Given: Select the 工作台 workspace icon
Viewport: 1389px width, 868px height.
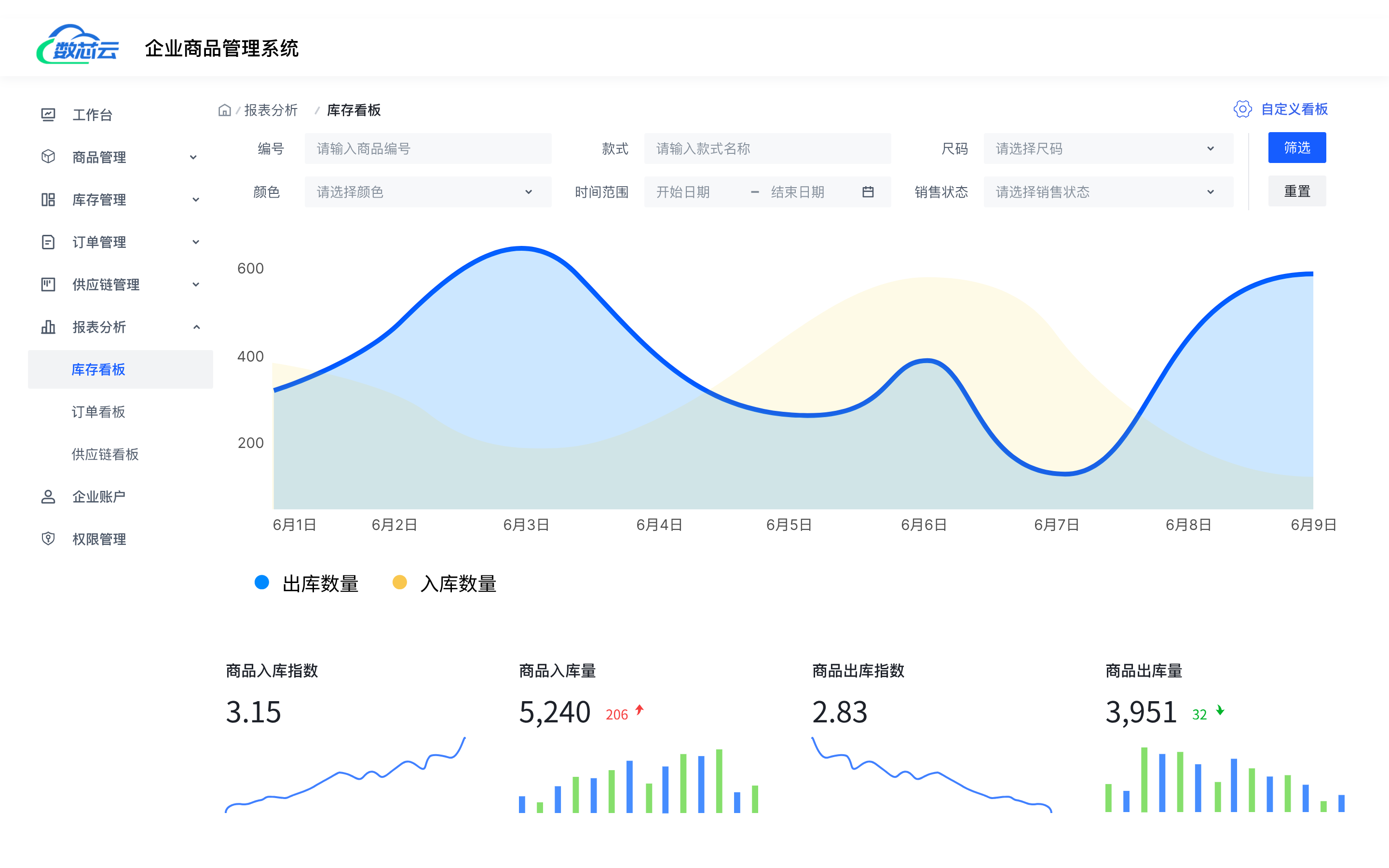Looking at the screenshot, I should [48, 114].
